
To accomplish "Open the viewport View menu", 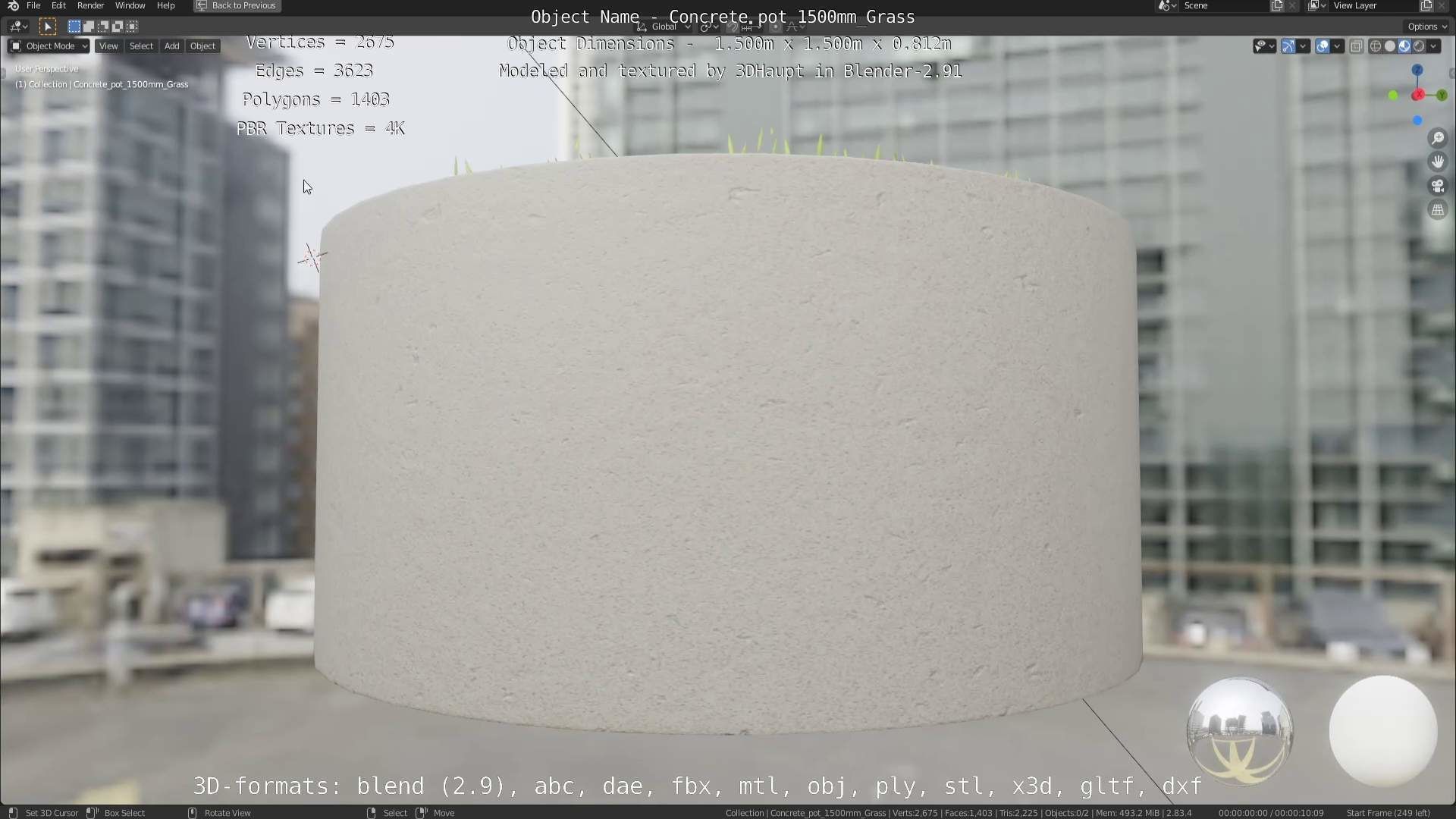I will (108, 46).
